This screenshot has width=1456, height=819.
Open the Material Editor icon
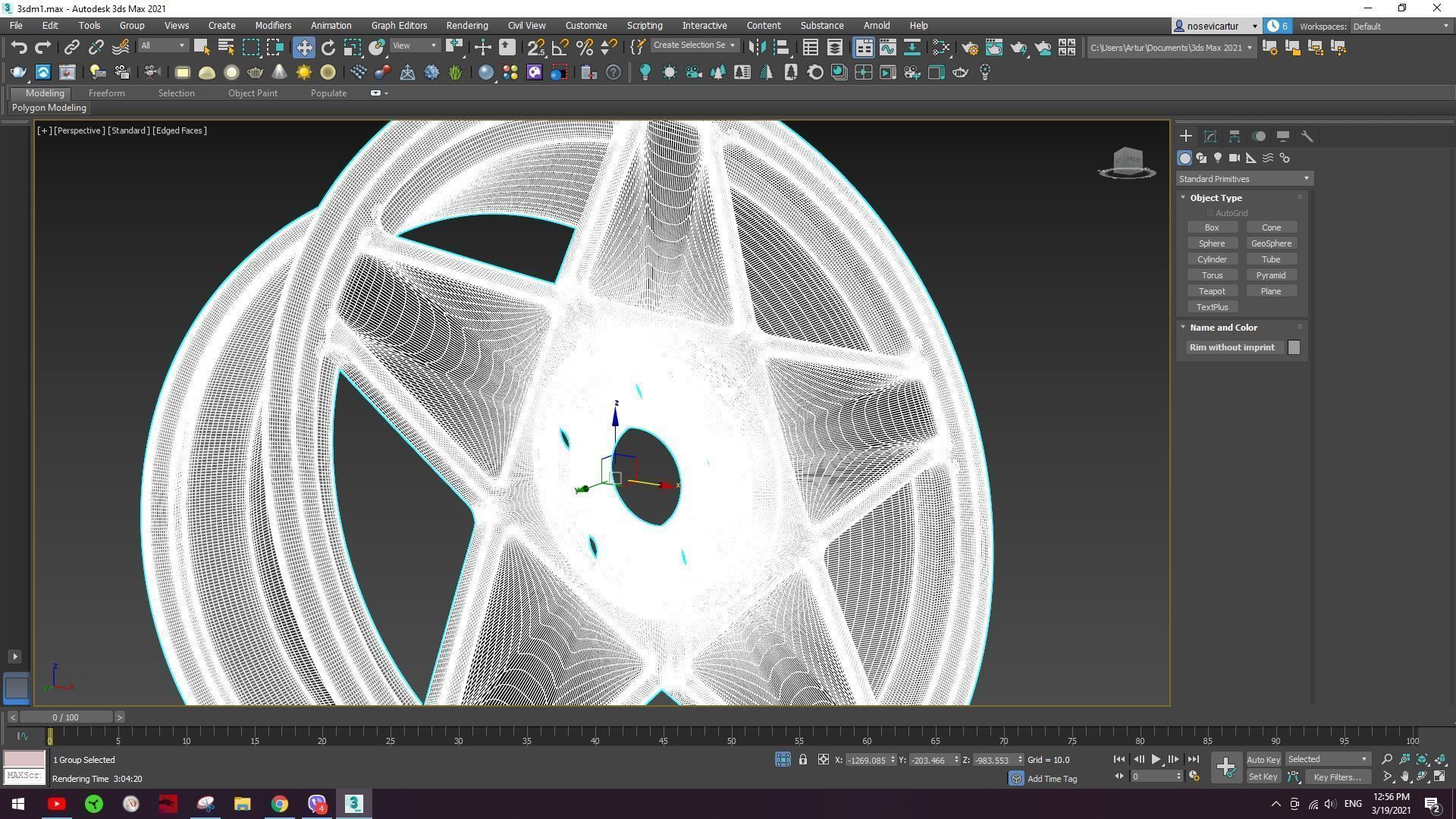pyautogui.click(x=941, y=48)
